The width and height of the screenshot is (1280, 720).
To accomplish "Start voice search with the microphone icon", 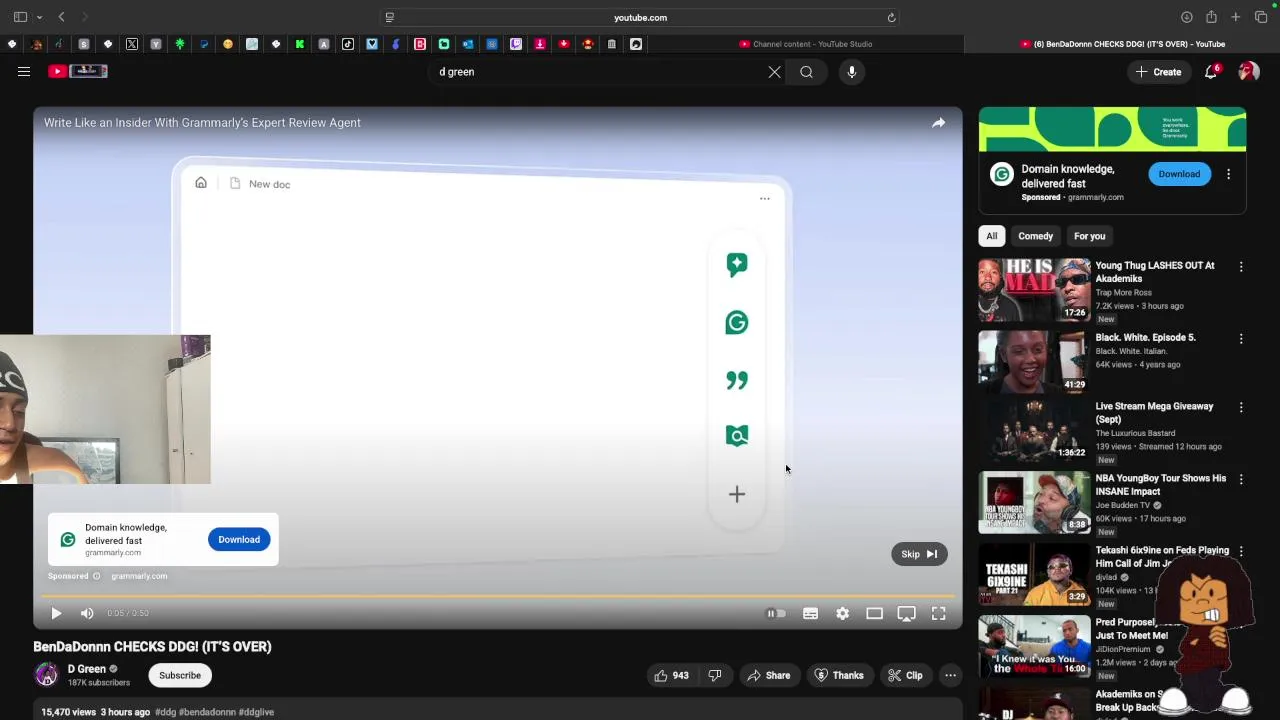I will (x=852, y=72).
